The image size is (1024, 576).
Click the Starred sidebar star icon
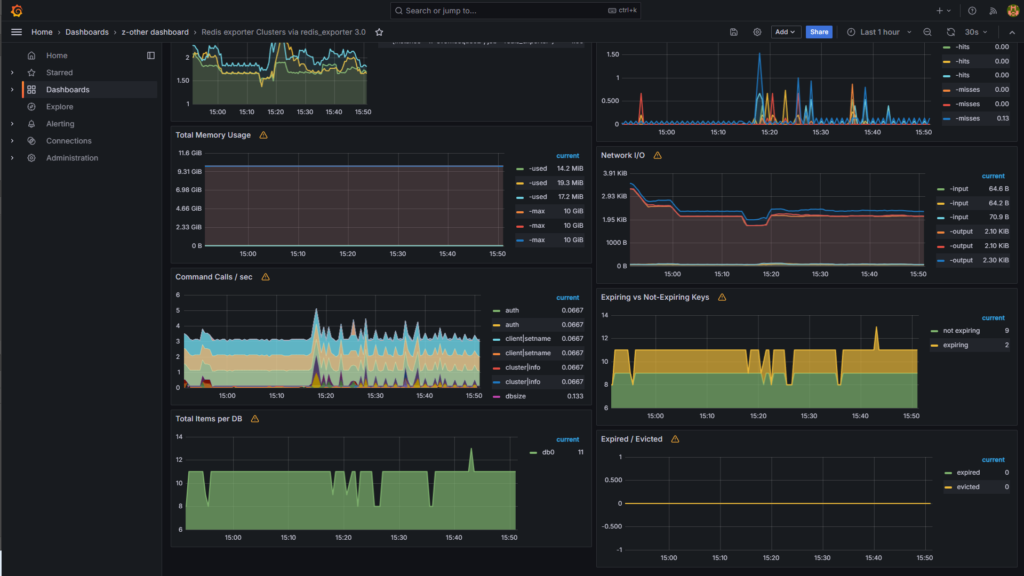[31, 72]
